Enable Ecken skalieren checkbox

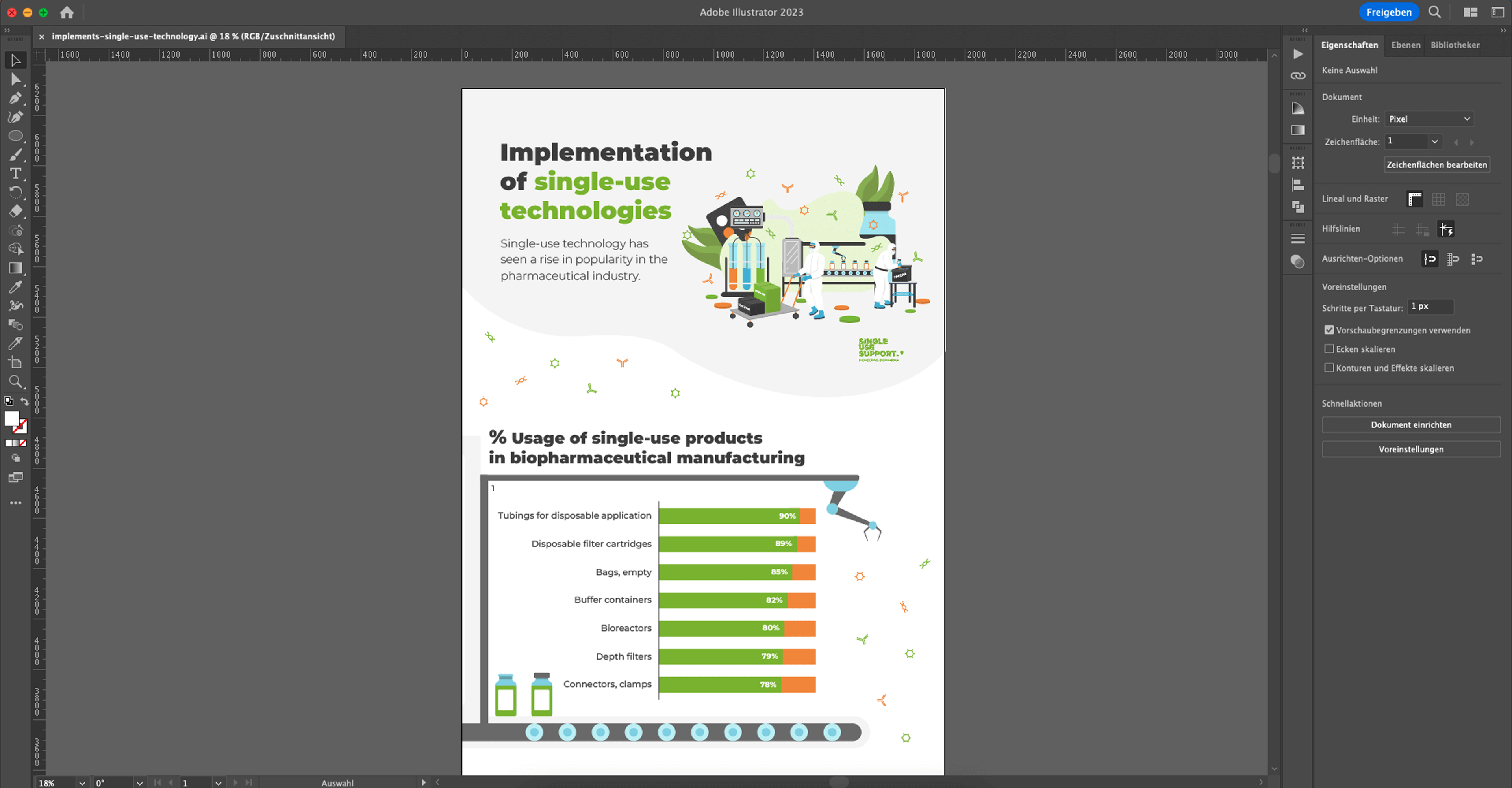point(1329,349)
